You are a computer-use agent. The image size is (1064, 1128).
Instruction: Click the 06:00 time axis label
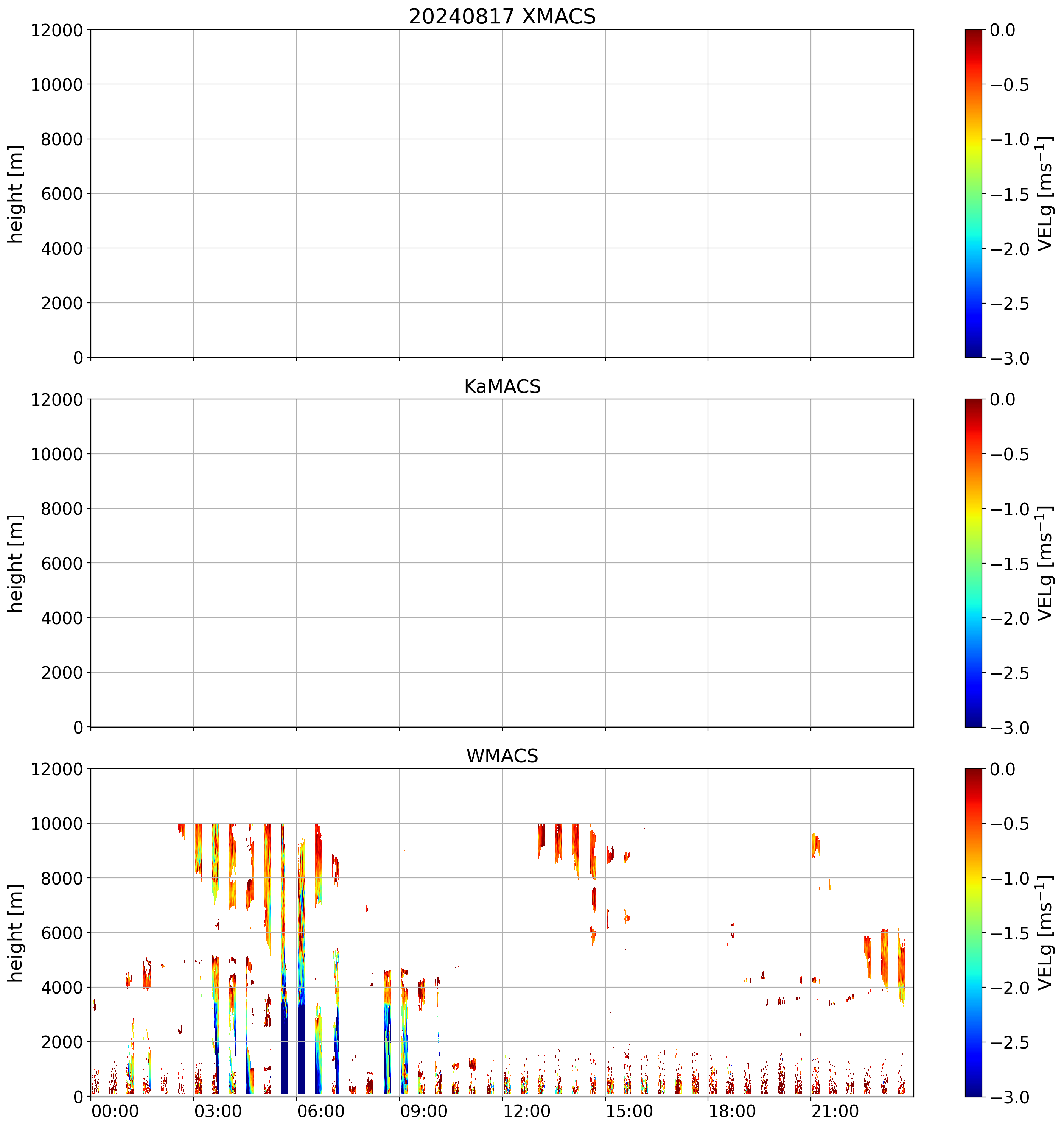[321, 1111]
